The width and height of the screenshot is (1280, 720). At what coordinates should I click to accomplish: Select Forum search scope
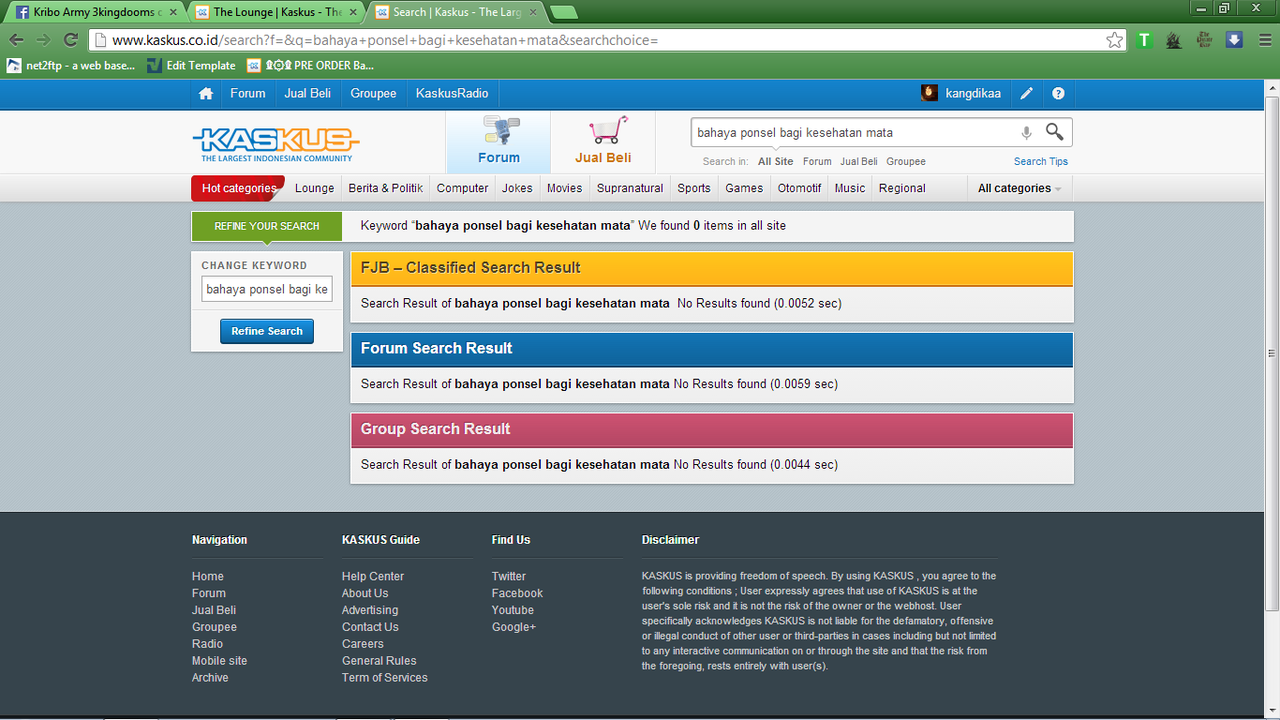(817, 161)
